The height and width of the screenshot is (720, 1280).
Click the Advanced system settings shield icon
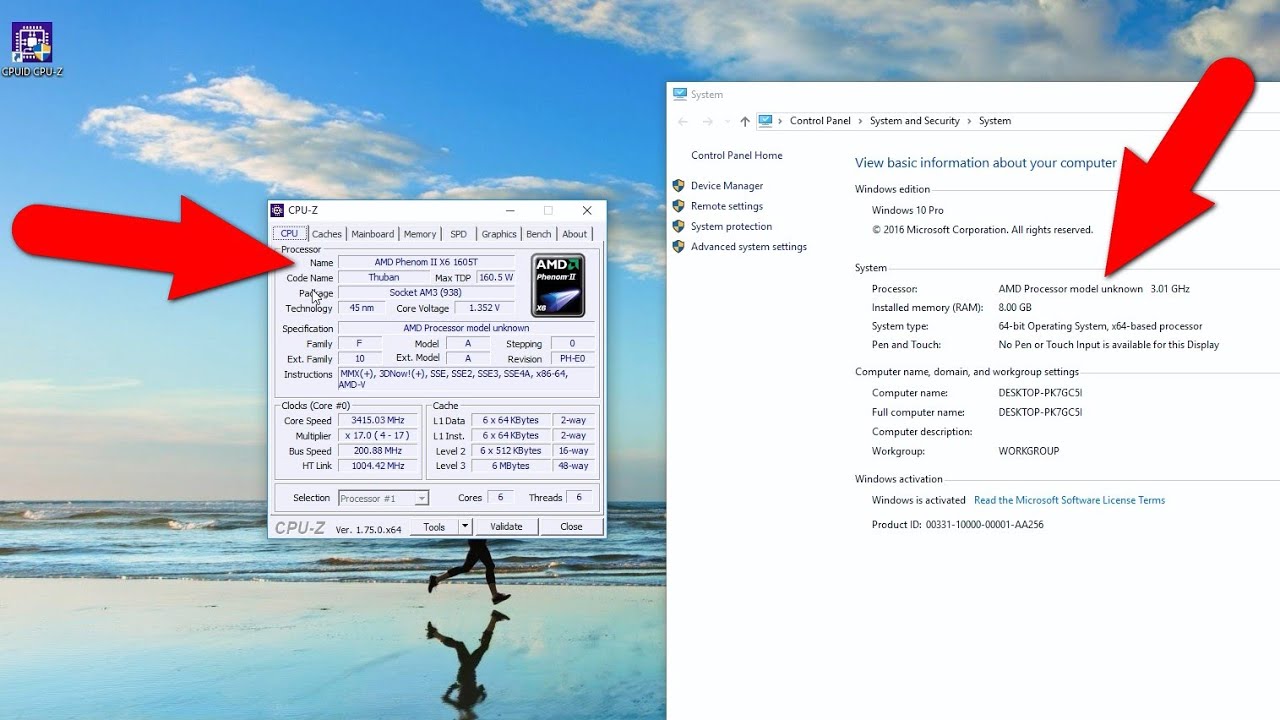click(679, 246)
